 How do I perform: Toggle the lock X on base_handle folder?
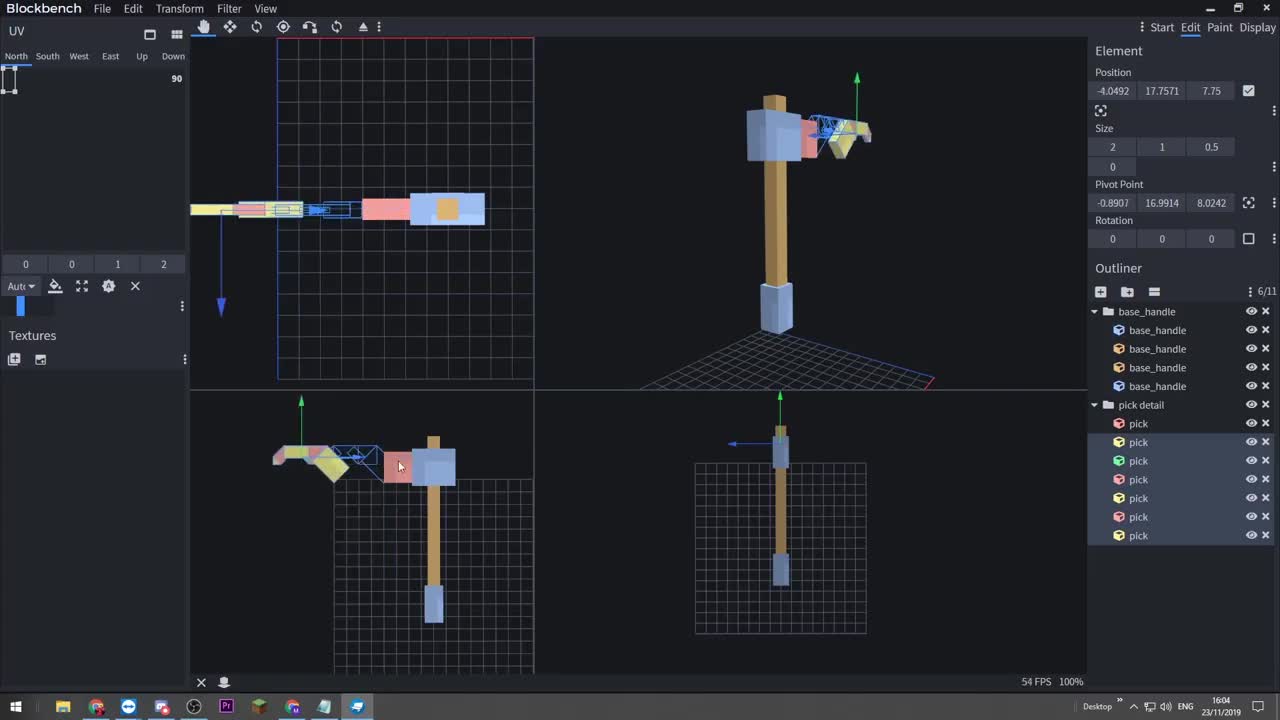[1265, 312]
